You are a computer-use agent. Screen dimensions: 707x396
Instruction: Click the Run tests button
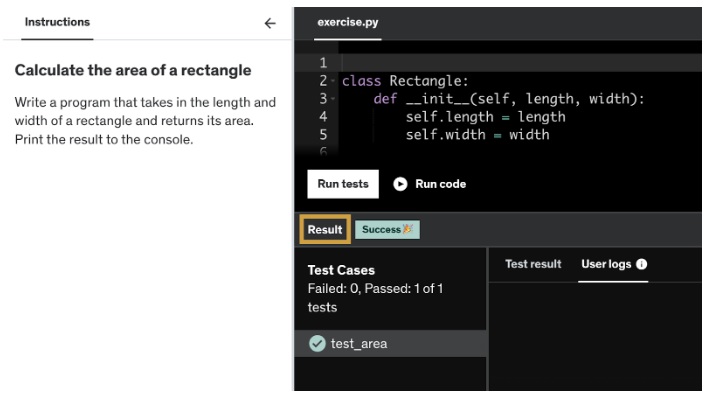coord(343,184)
